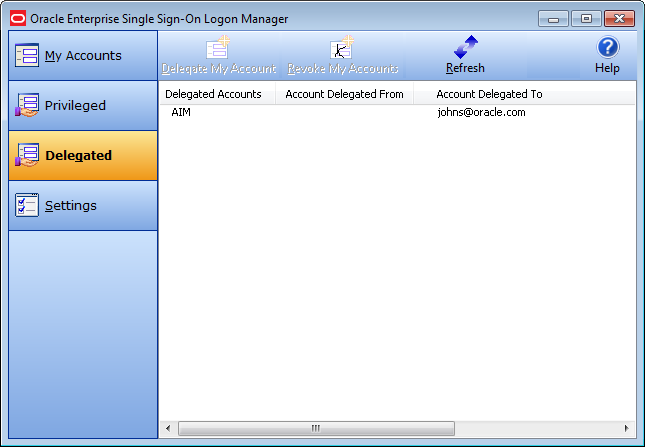The width and height of the screenshot is (645, 447).
Task: Click the Privileged hand icon
Action: coord(27,105)
